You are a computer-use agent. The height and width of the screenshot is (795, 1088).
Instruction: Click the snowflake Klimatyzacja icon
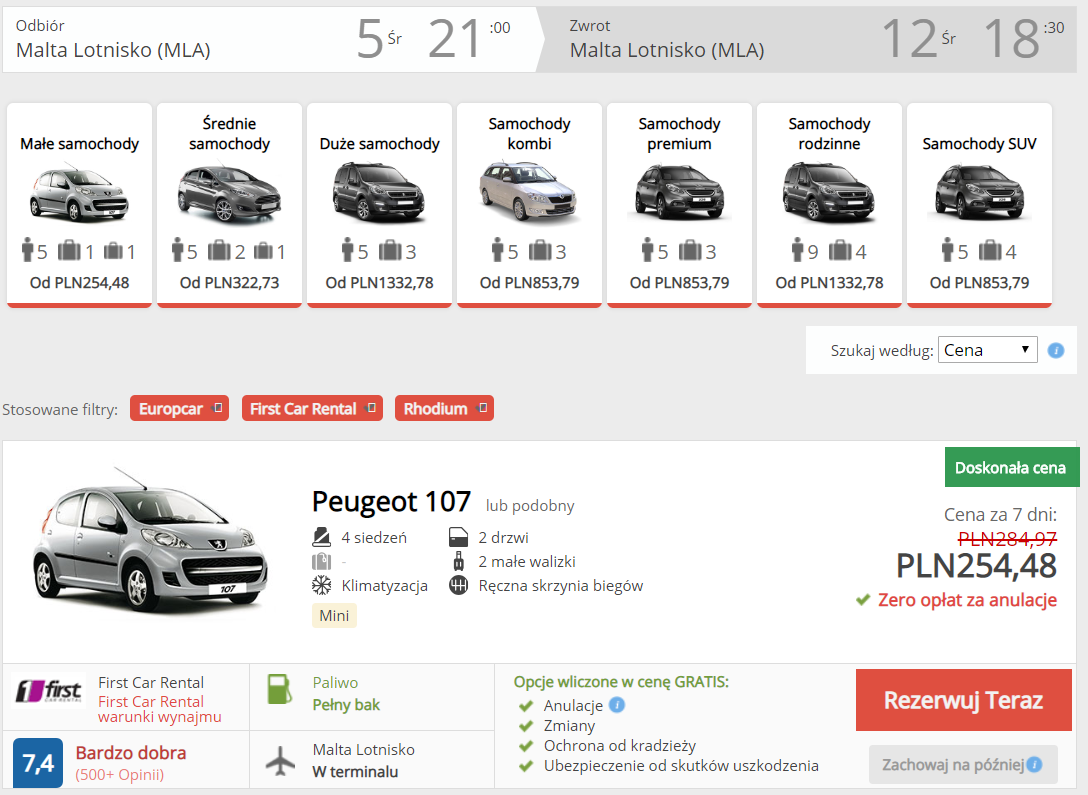click(x=321, y=585)
